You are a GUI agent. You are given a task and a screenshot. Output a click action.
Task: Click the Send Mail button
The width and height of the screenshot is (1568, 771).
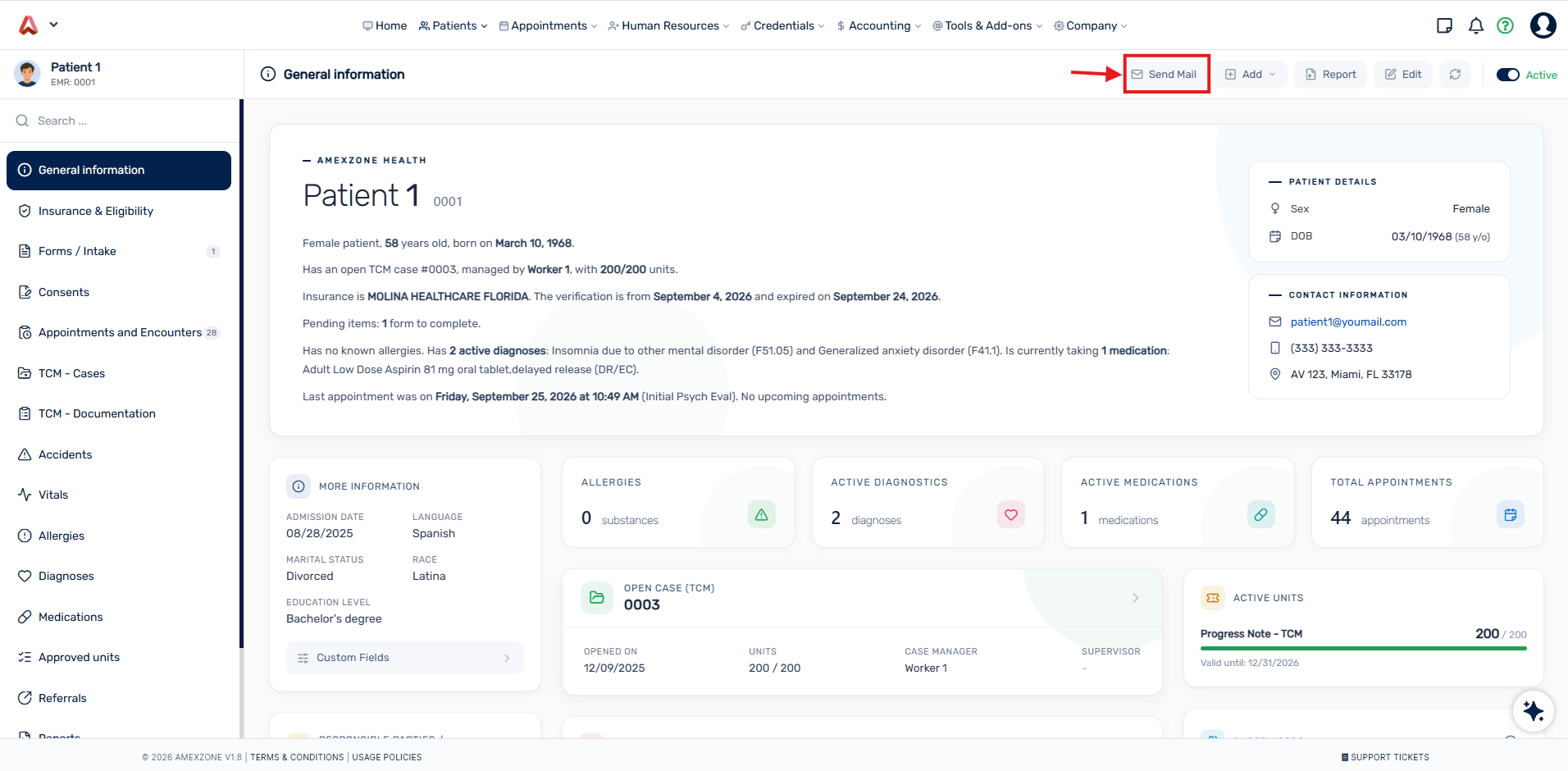pyautogui.click(x=1165, y=74)
